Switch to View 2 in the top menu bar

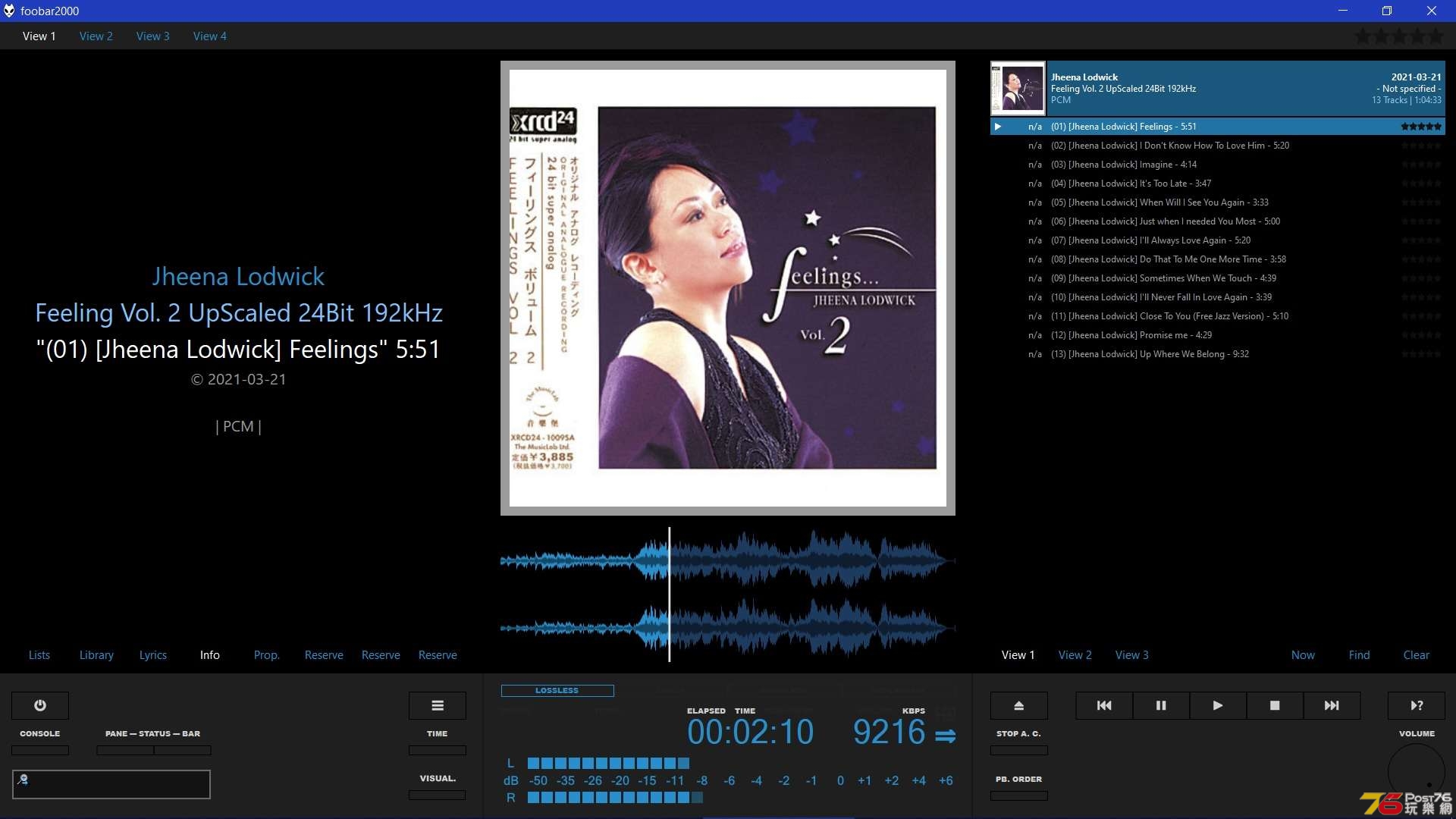(96, 36)
